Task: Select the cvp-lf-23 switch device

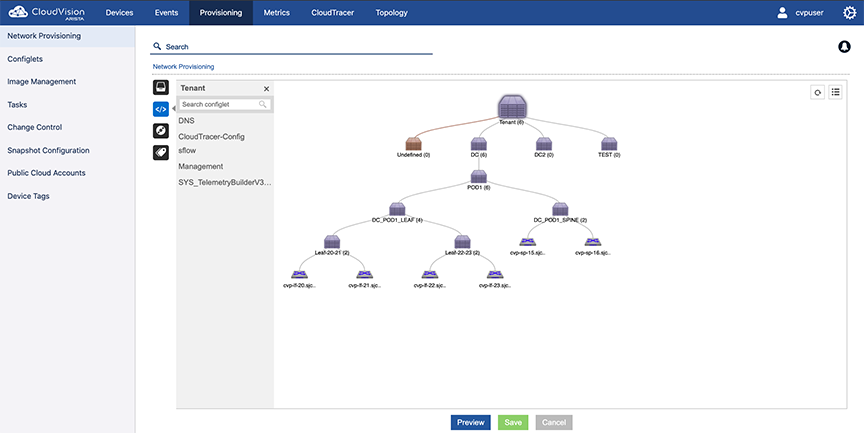Action: 495,274
